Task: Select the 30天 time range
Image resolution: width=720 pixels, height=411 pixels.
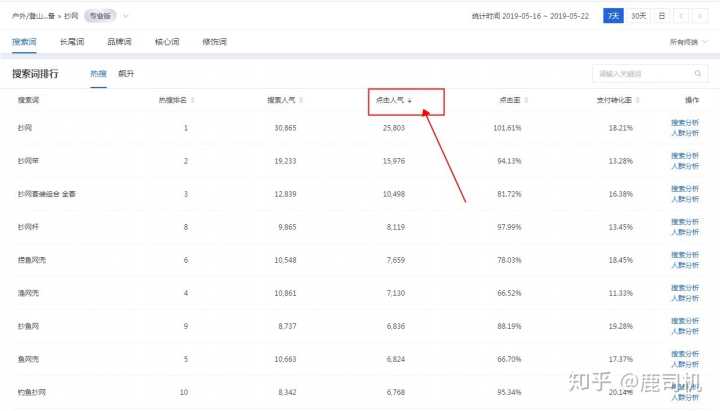Action: [638, 16]
